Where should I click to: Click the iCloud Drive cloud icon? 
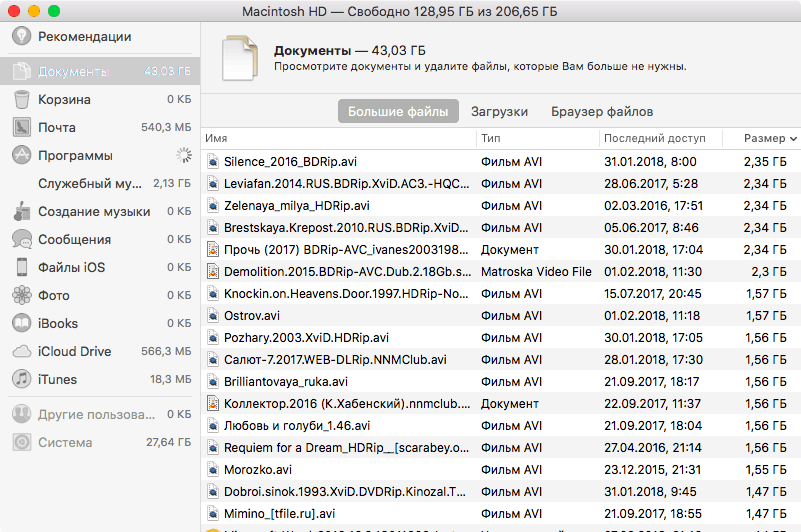[x=21, y=351]
